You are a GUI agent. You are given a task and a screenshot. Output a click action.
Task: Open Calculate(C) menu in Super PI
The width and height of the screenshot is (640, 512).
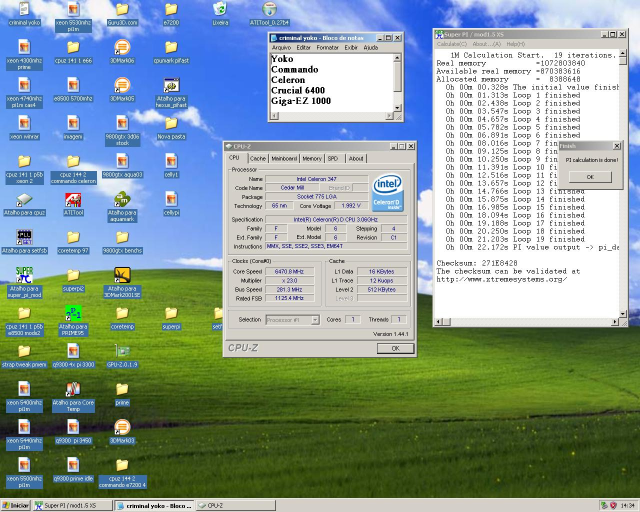point(451,44)
